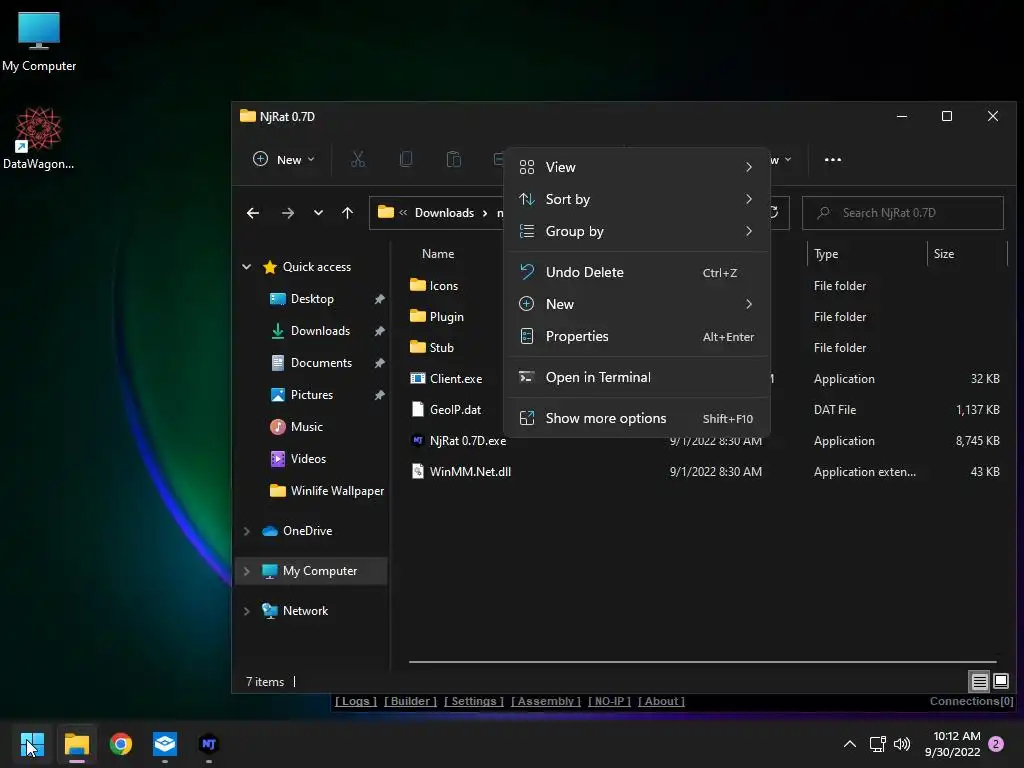Open the See more three-dots toolbar menu
Screen dimensions: 1024x768
pyautogui.click(x=833, y=159)
